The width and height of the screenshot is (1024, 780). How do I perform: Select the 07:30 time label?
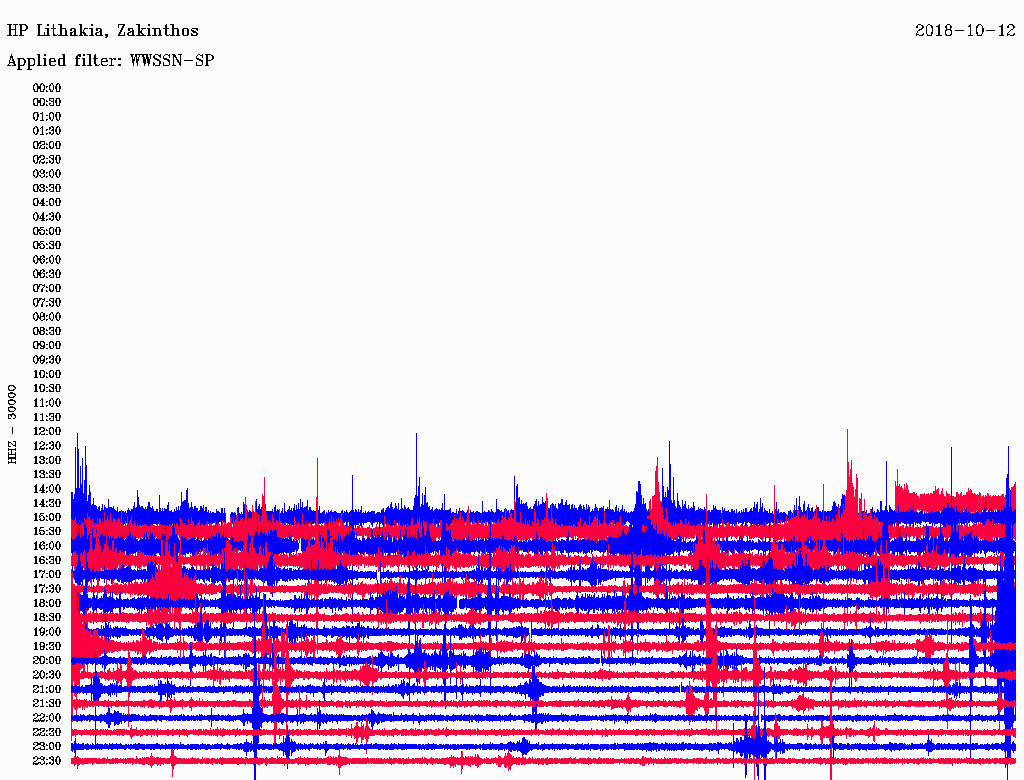tap(47, 302)
